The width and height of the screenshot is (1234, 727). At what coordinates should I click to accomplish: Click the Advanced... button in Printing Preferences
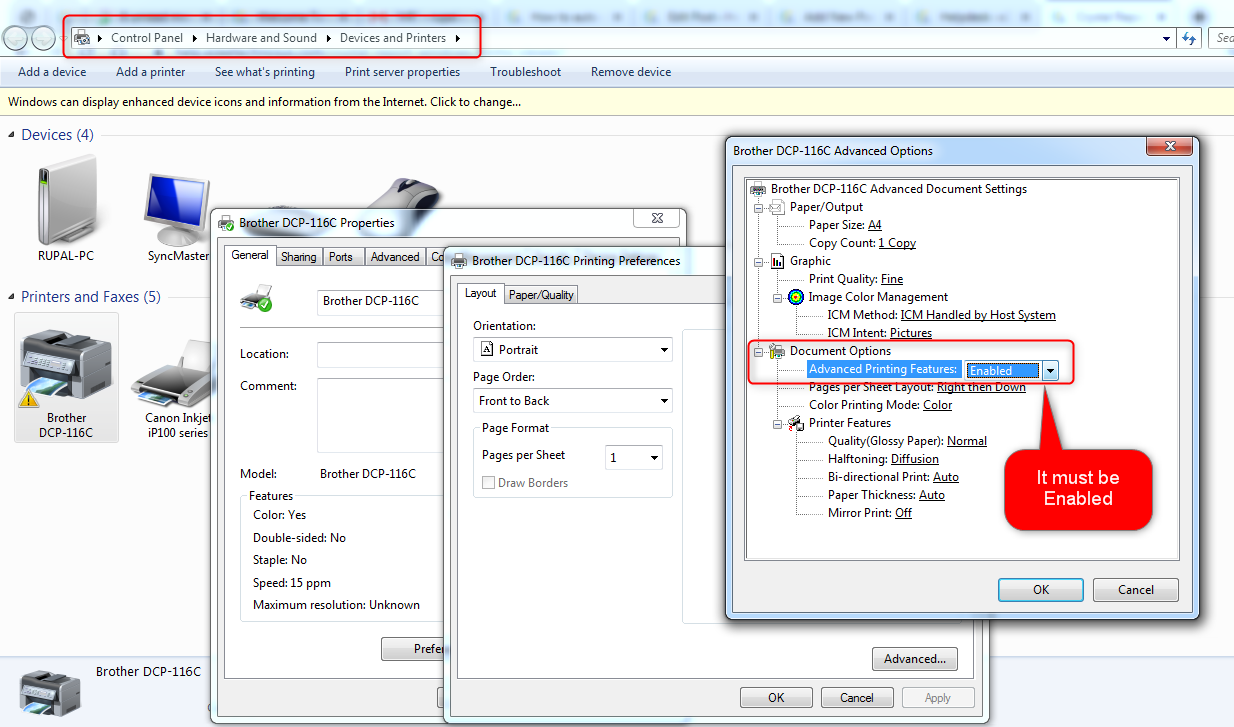tap(915, 659)
